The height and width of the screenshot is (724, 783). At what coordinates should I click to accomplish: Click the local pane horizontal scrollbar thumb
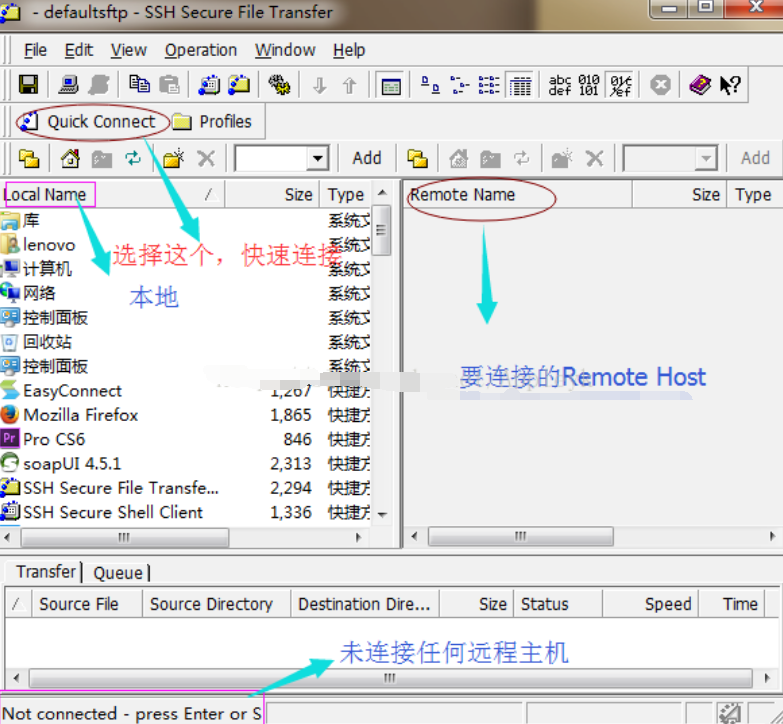tap(124, 537)
